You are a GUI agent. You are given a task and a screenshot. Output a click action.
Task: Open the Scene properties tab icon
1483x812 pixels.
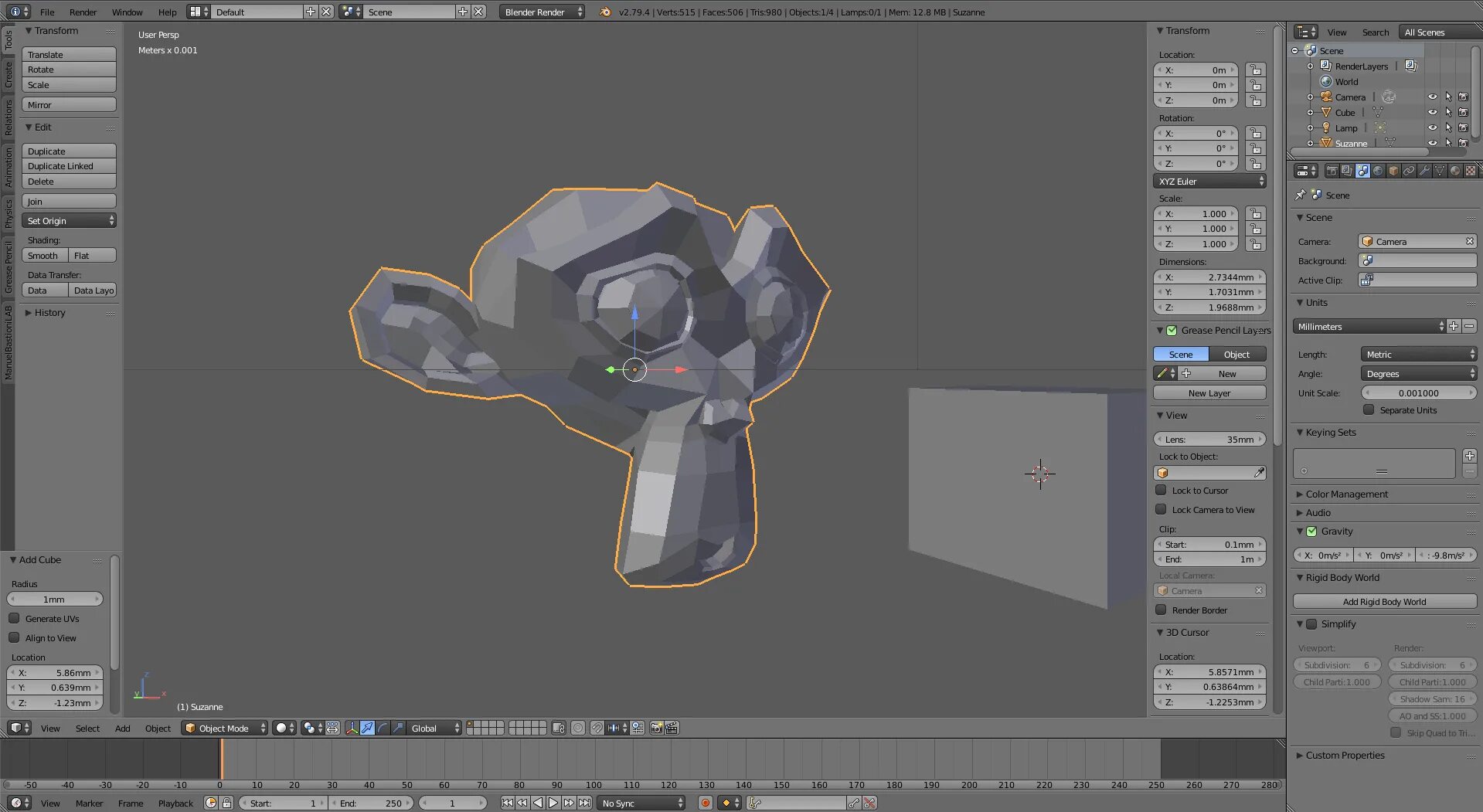[1362, 171]
